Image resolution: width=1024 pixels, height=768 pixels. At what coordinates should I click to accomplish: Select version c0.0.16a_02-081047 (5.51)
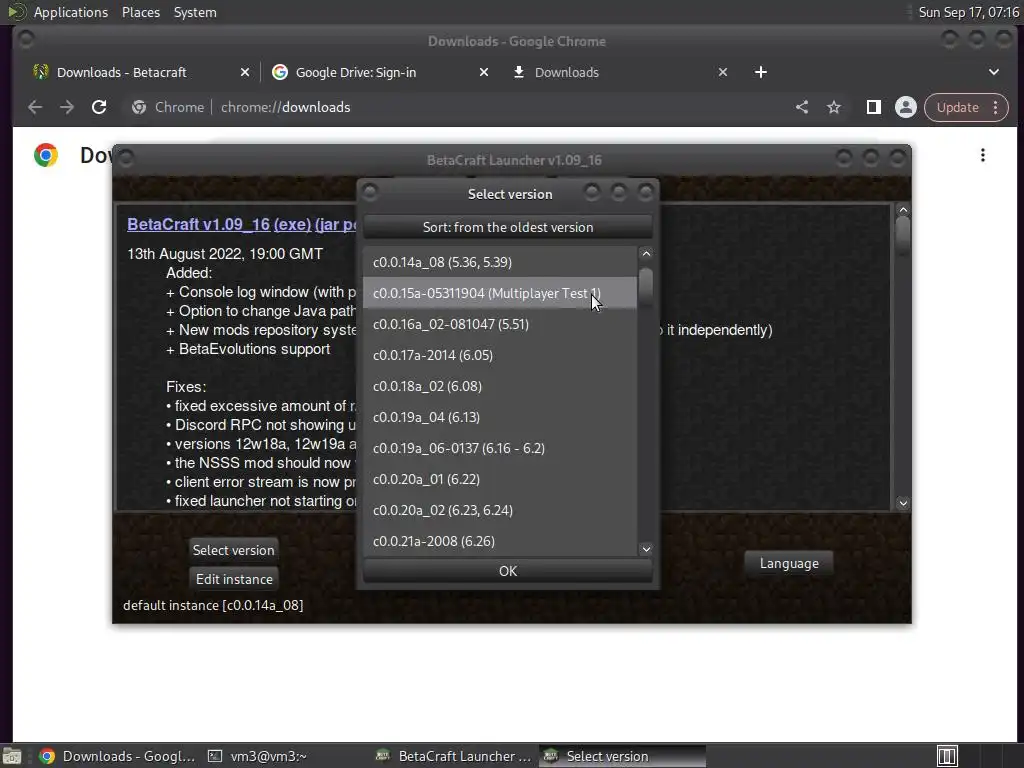click(500, 324)
